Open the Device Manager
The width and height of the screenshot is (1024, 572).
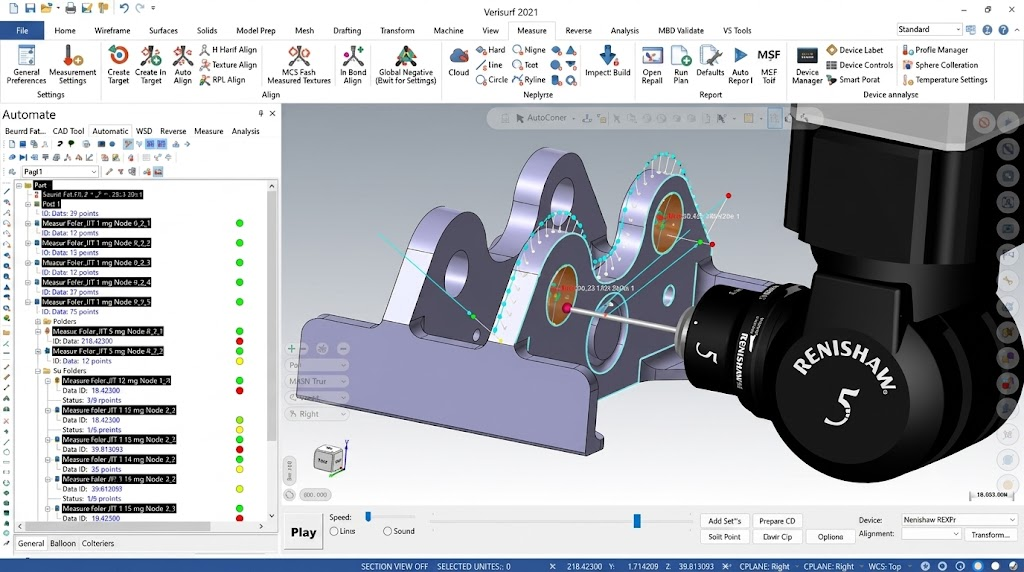807,65
